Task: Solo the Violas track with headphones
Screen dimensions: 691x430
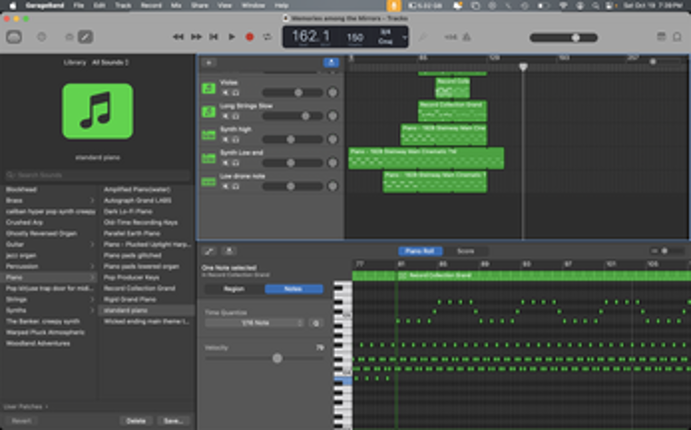Action: click(x=236, y=93)
